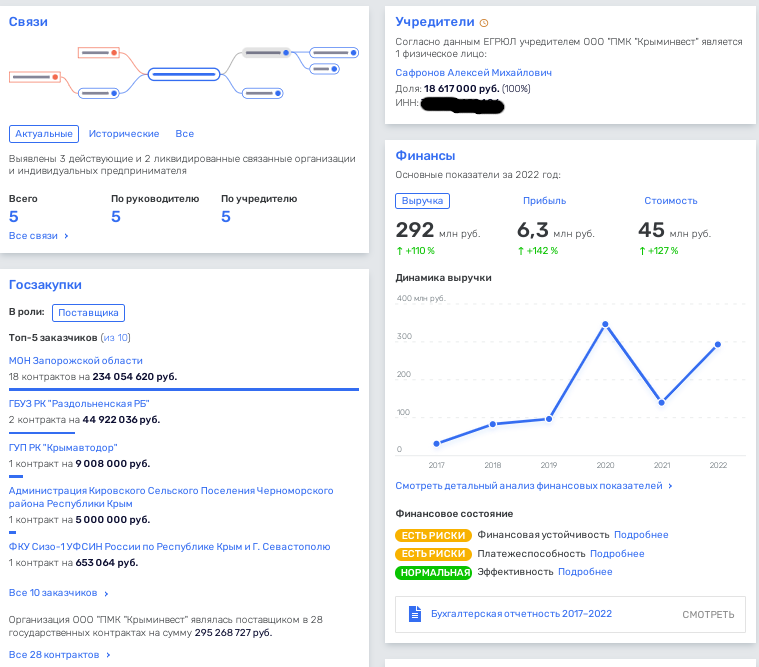
Task: Click the Финансы section heading
Action: click(x=425, y=156)
